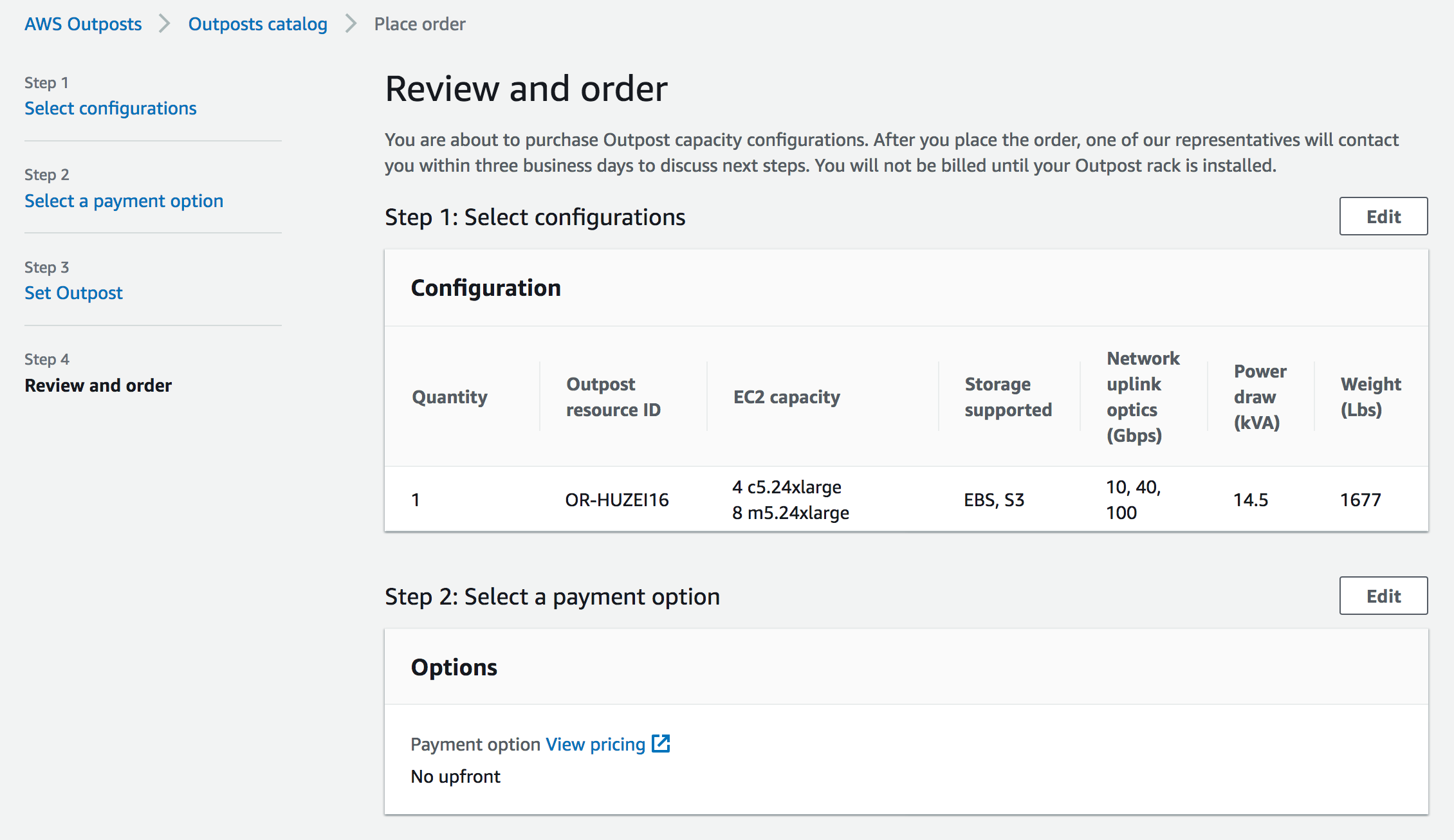The width and height of the screenshot is (1454, 840).
Task: Edit Step 1 Select configurations
Action: pyautogui.click(x=1383, y=216)
